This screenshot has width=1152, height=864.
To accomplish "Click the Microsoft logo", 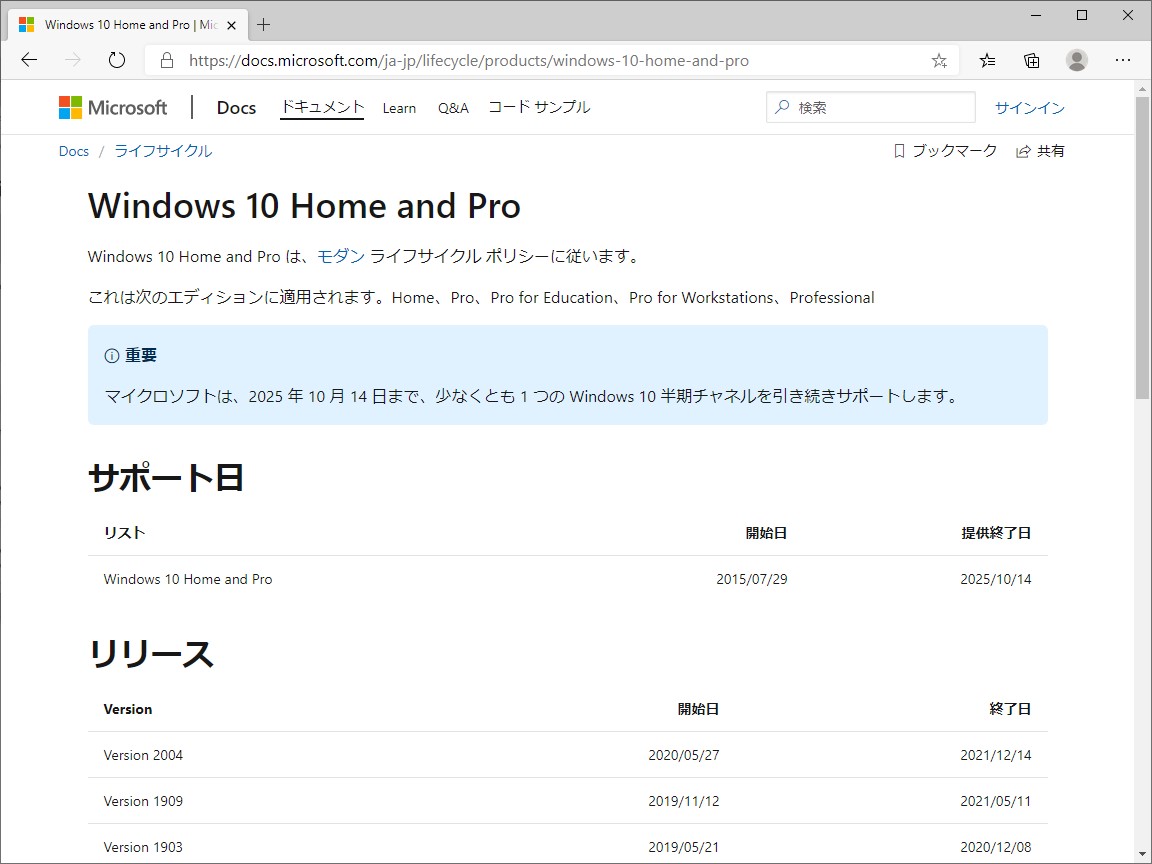I will [113, 107].
